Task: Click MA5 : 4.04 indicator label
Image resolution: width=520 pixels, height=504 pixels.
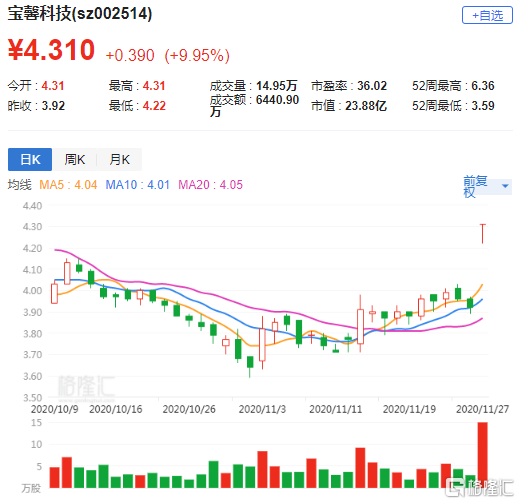Action: tap(68, 185)
